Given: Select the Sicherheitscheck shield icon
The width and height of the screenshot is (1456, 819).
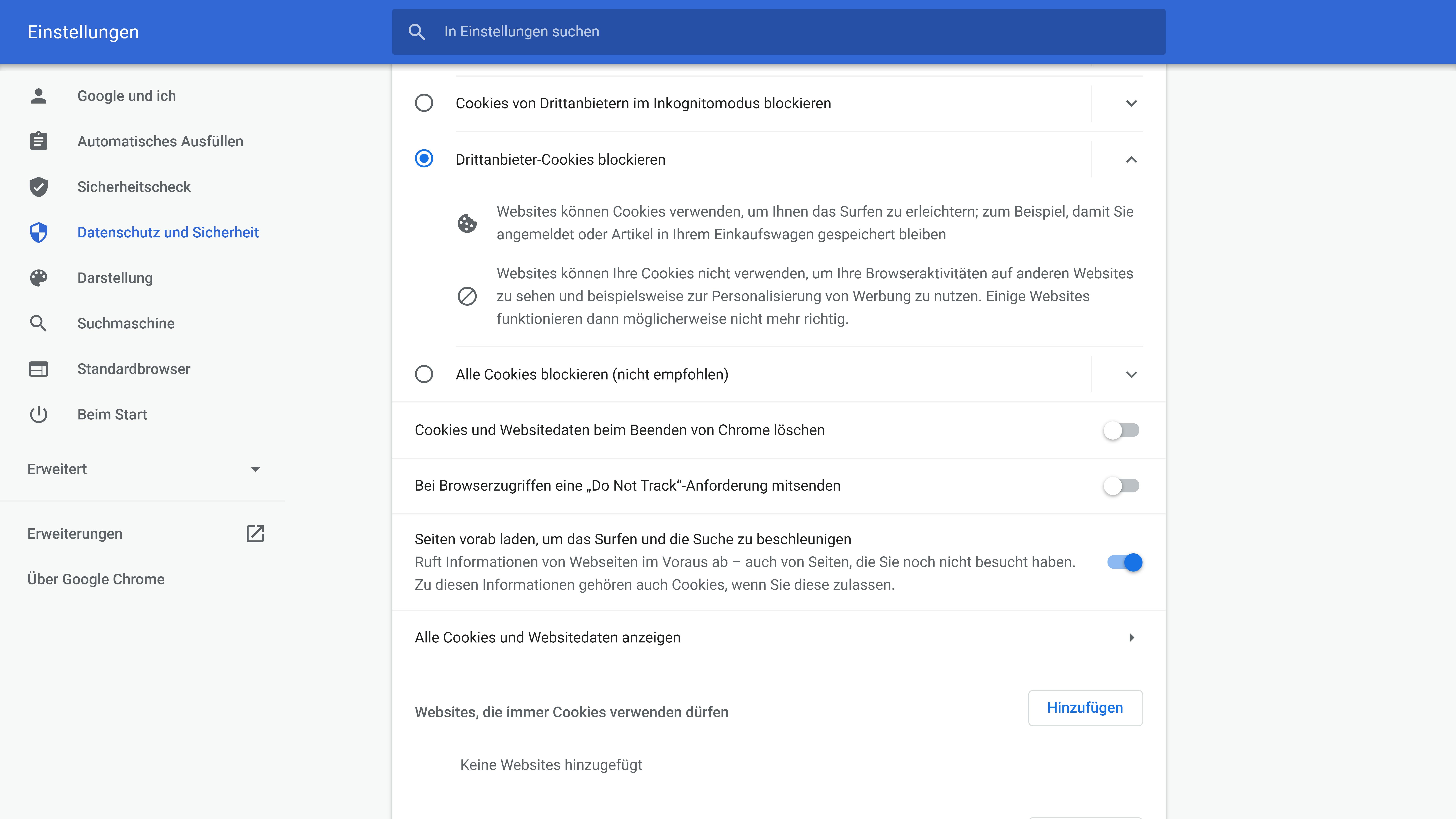Looking at the screenshot, I should 38,187.
